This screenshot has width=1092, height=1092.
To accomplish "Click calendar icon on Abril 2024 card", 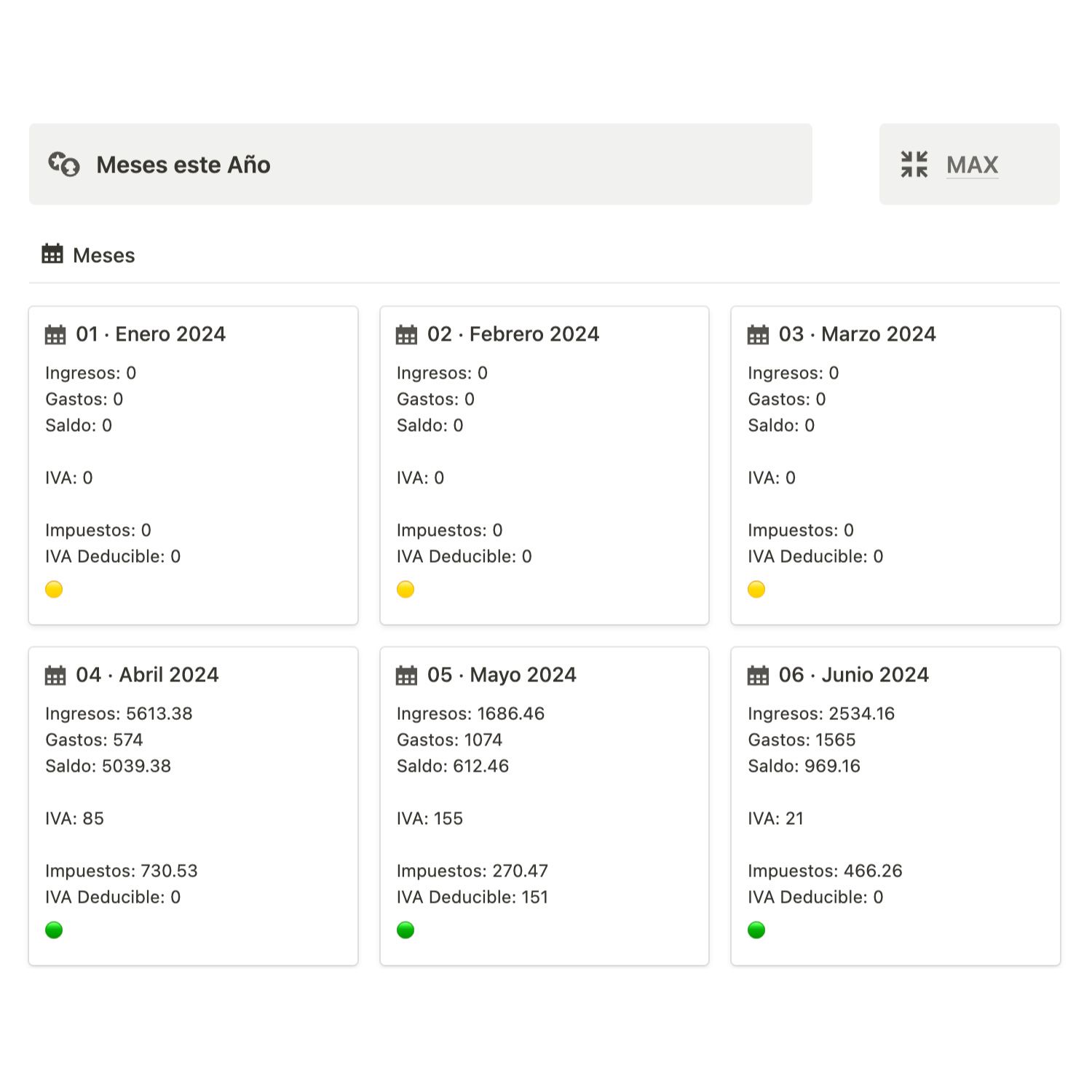I will pyautogui.click(x=55, y=675).
